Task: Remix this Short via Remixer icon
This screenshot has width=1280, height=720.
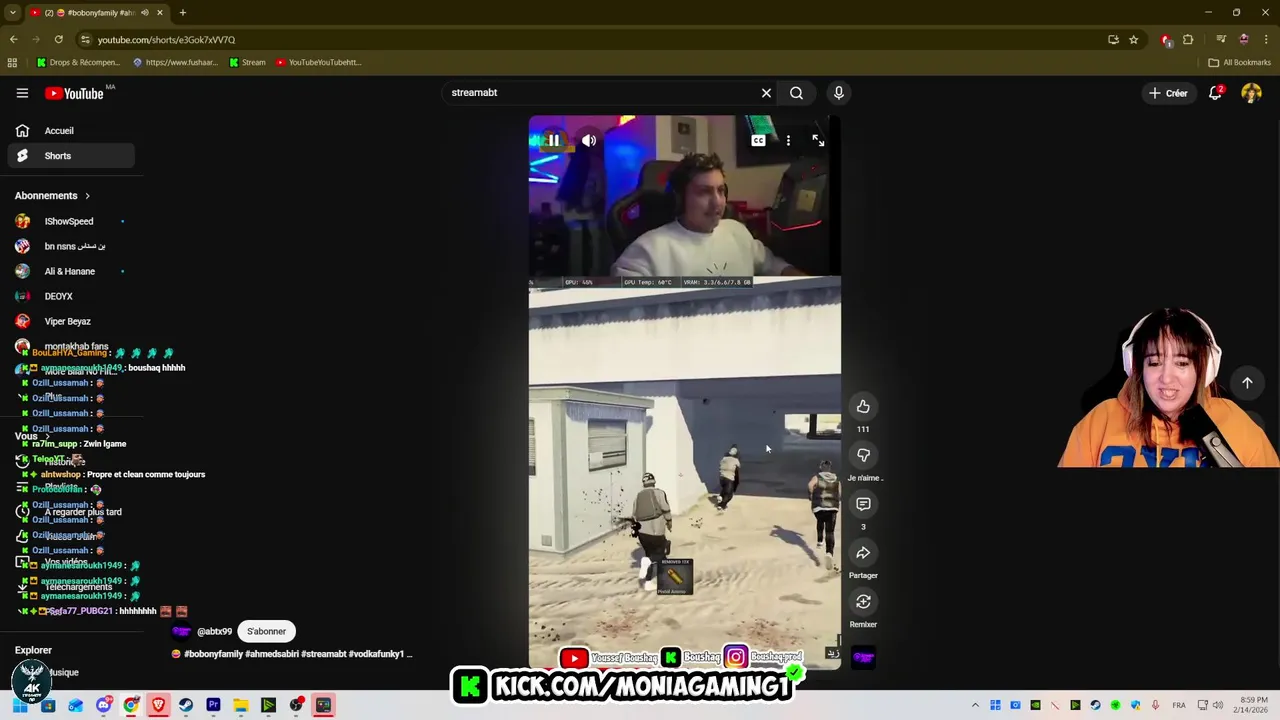Action: (863, 601)
